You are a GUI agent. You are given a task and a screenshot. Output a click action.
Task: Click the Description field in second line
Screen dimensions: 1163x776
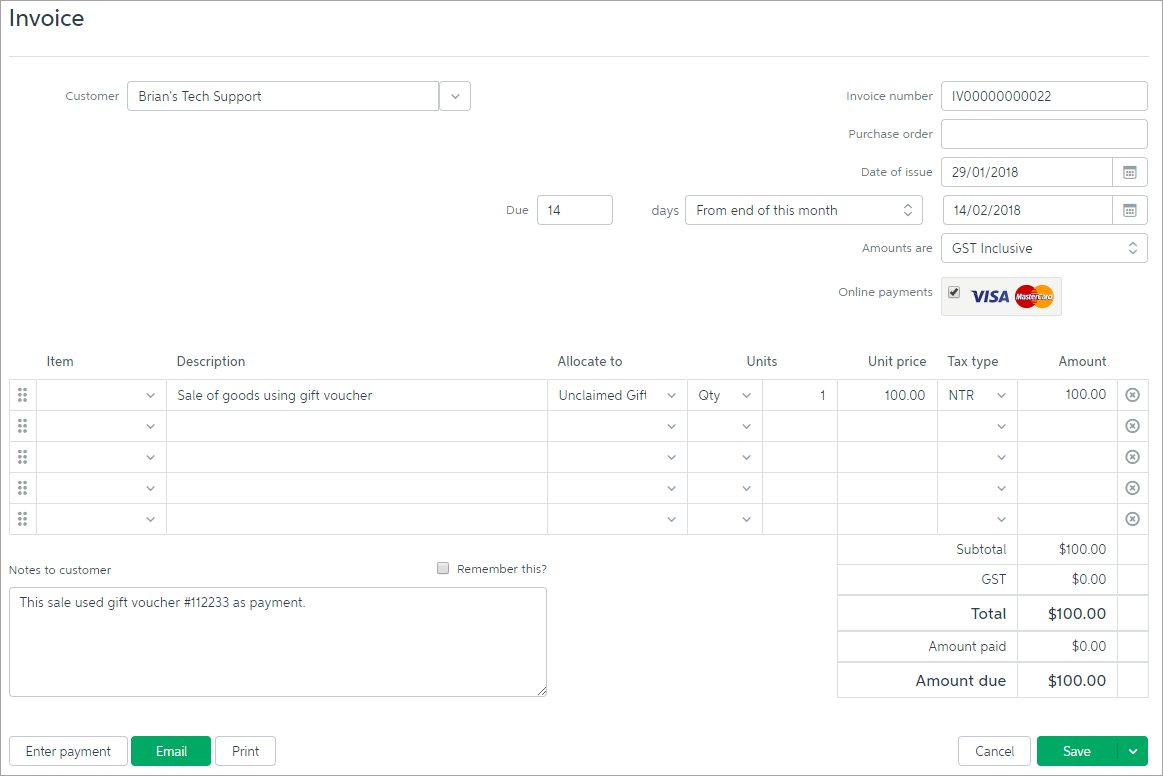(357, 426)
